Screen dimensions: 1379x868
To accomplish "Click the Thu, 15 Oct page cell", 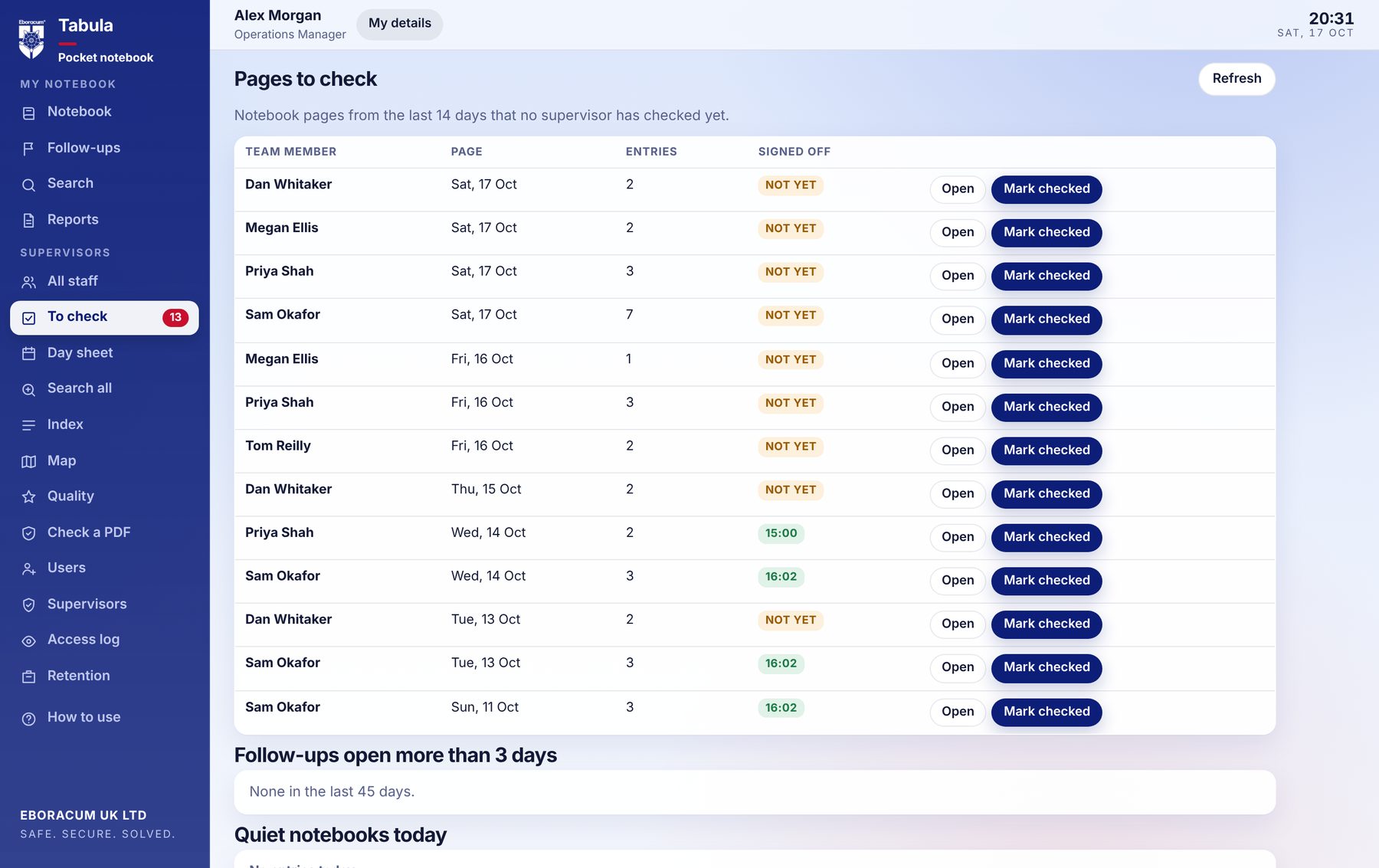I will point(486,490).
